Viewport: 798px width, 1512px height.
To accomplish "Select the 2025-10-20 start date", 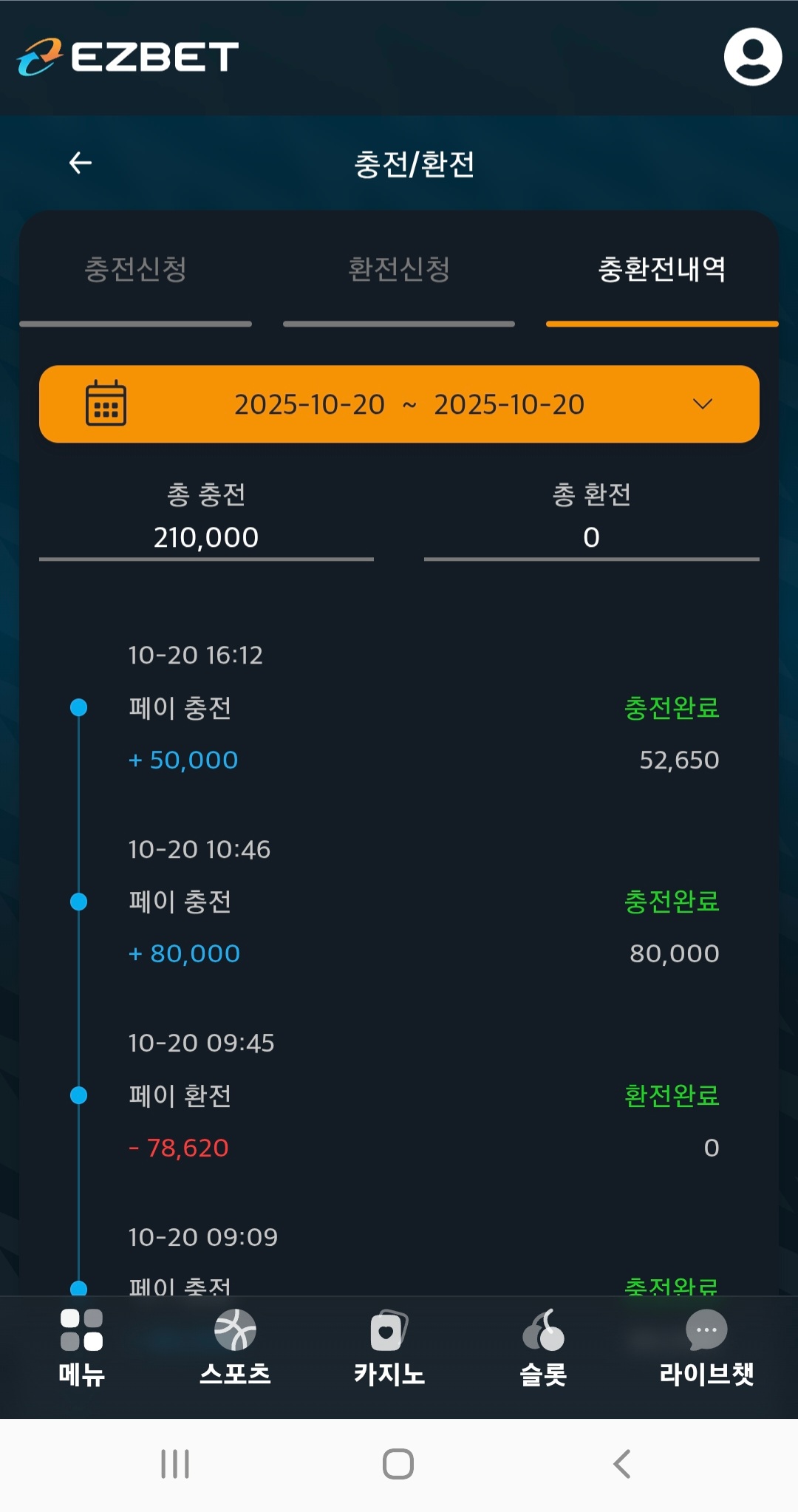I will pos(310,404).
